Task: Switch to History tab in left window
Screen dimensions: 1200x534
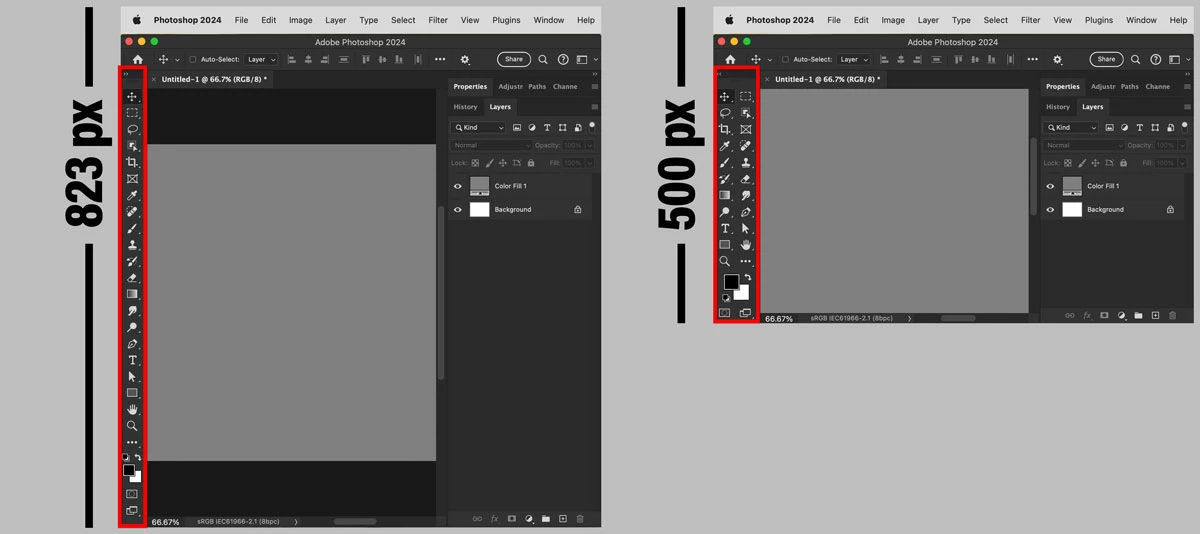Action: 465,107
